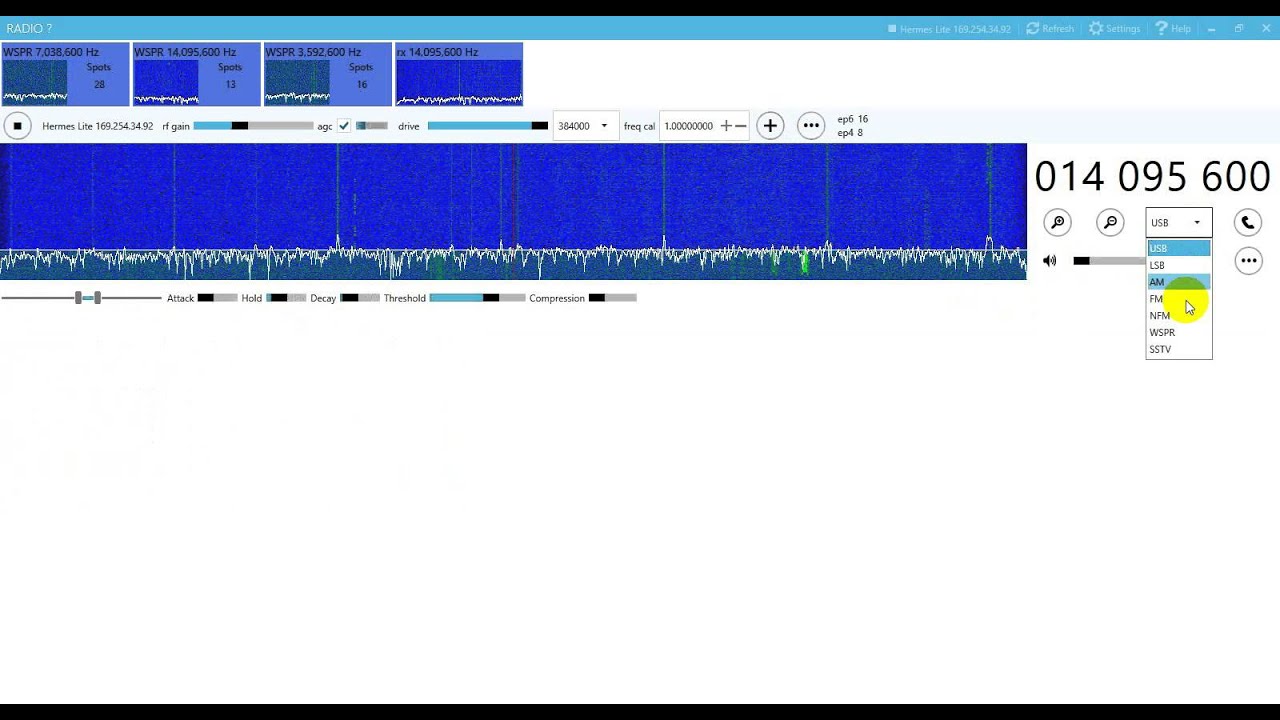
Task: Increase freq cal with the plus stepper
Action: click(x=726, y=126)
